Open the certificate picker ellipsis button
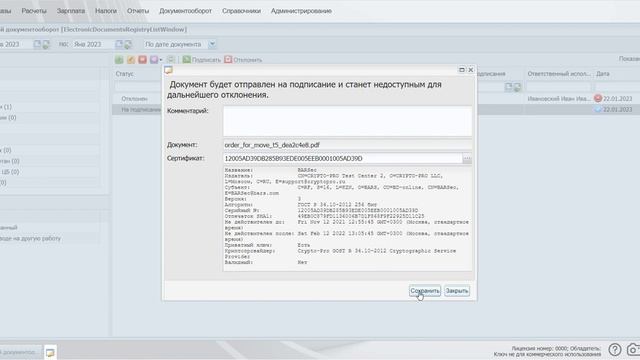 click(x=467, y=159)
